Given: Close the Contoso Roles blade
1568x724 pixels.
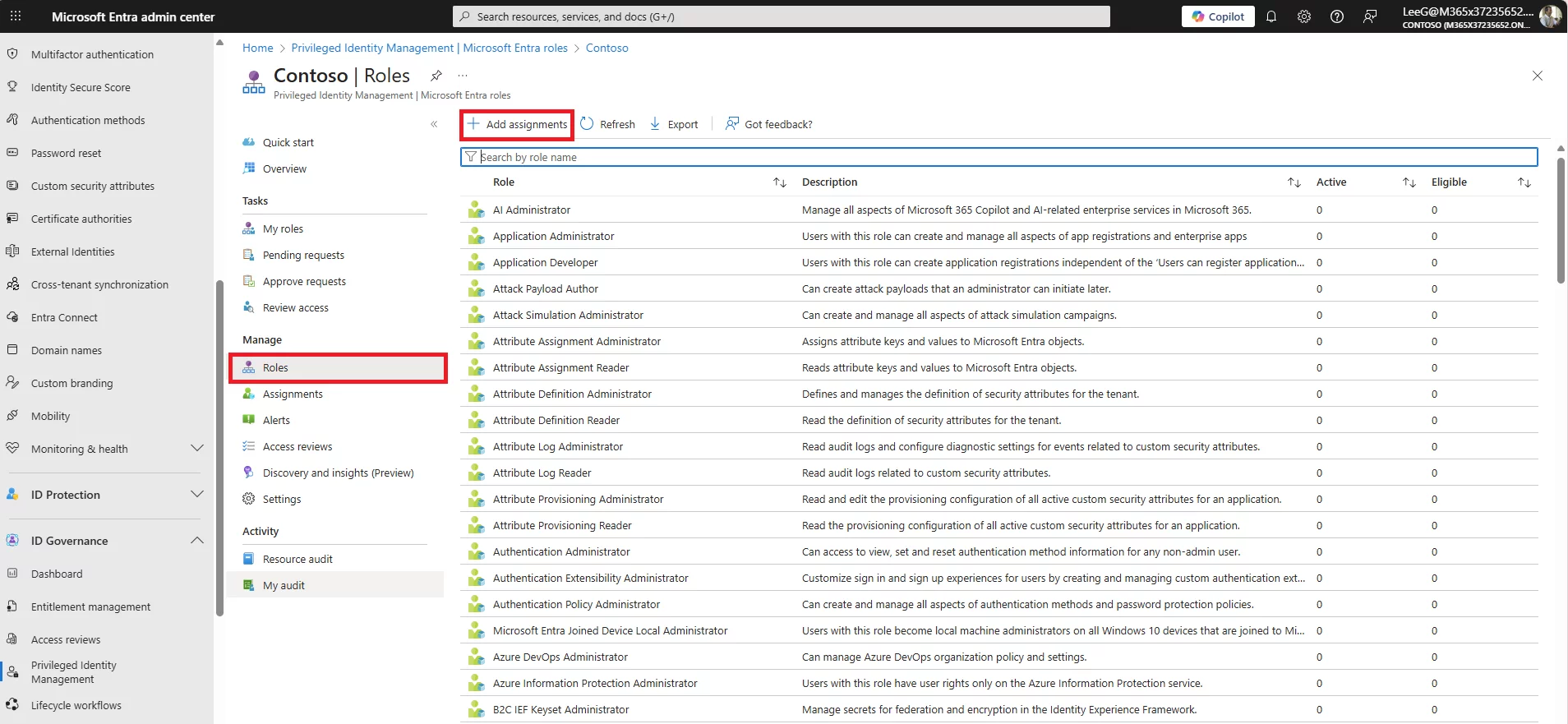Looking at the screenshot, I should pos(1538,76).
